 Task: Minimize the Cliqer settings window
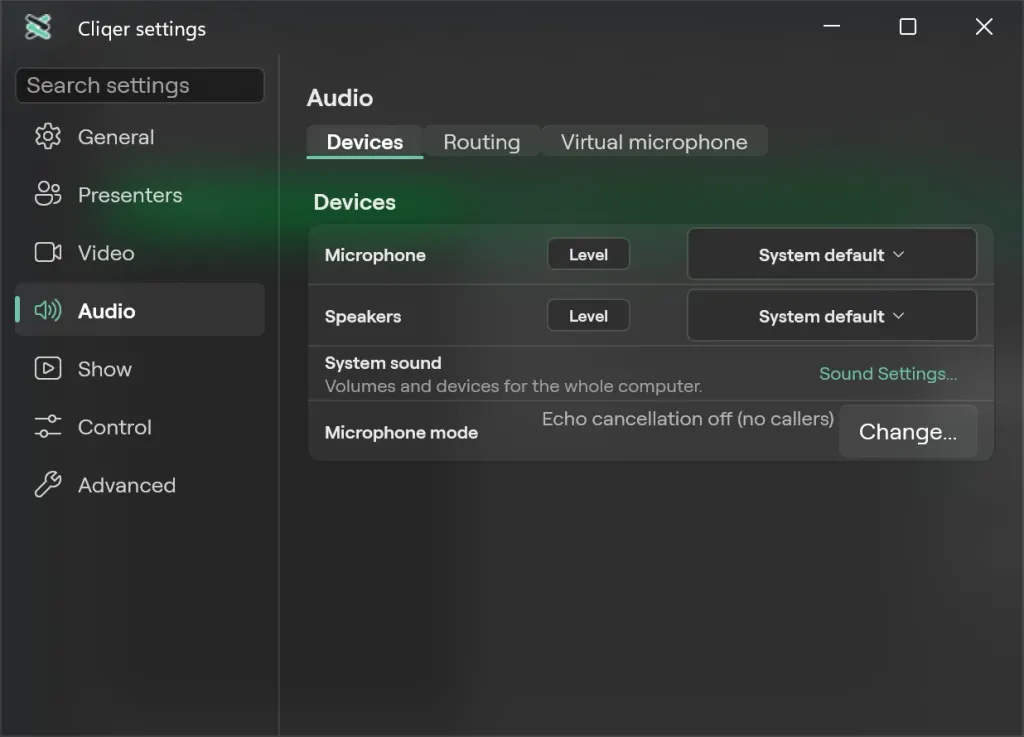(x=831, y=27)
